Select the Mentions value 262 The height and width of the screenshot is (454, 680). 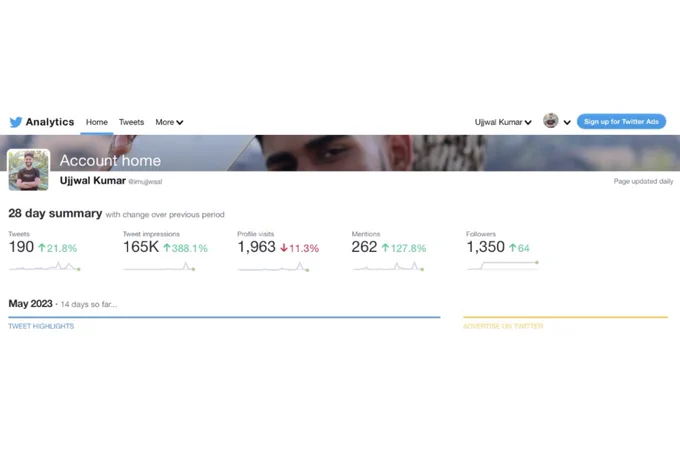point(364,247)
